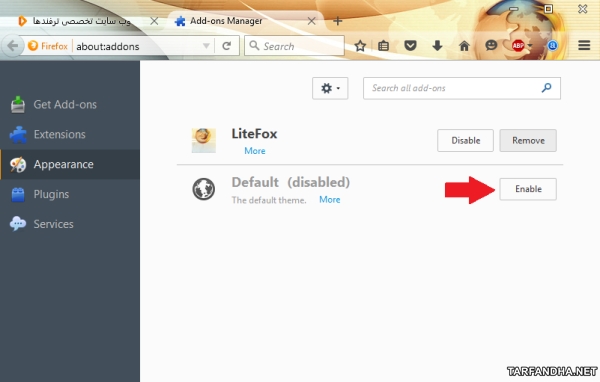
Task: Open the Downloads arrow icon
Action: [437, 46]
